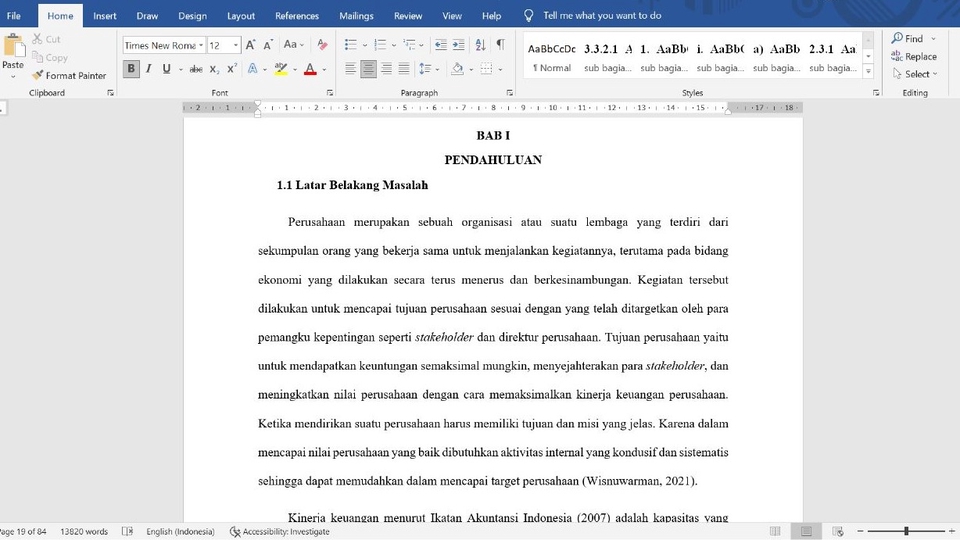Click the Copy icon
This screenshot has height=540, width=960.
[37, 57]
